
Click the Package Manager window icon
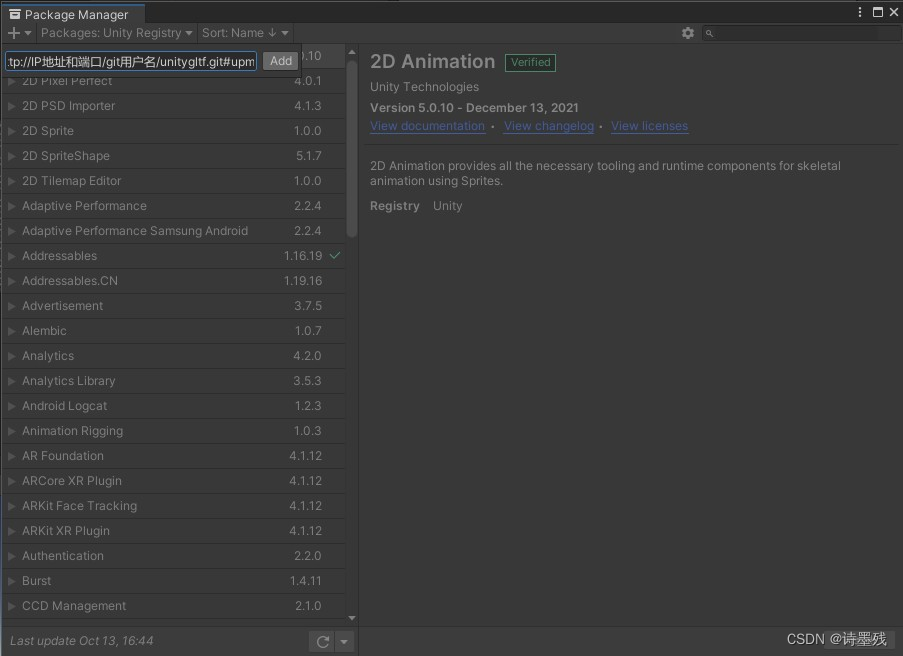click(14, 14)
